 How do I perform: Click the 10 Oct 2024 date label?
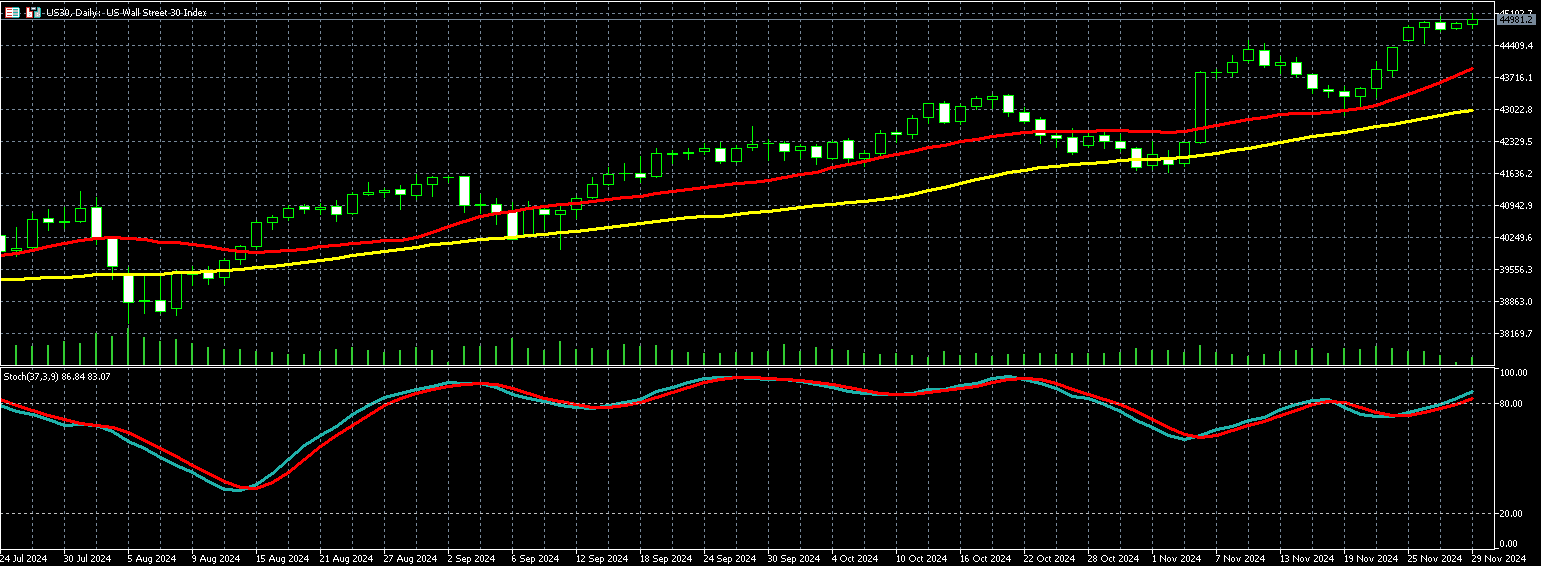921,558
